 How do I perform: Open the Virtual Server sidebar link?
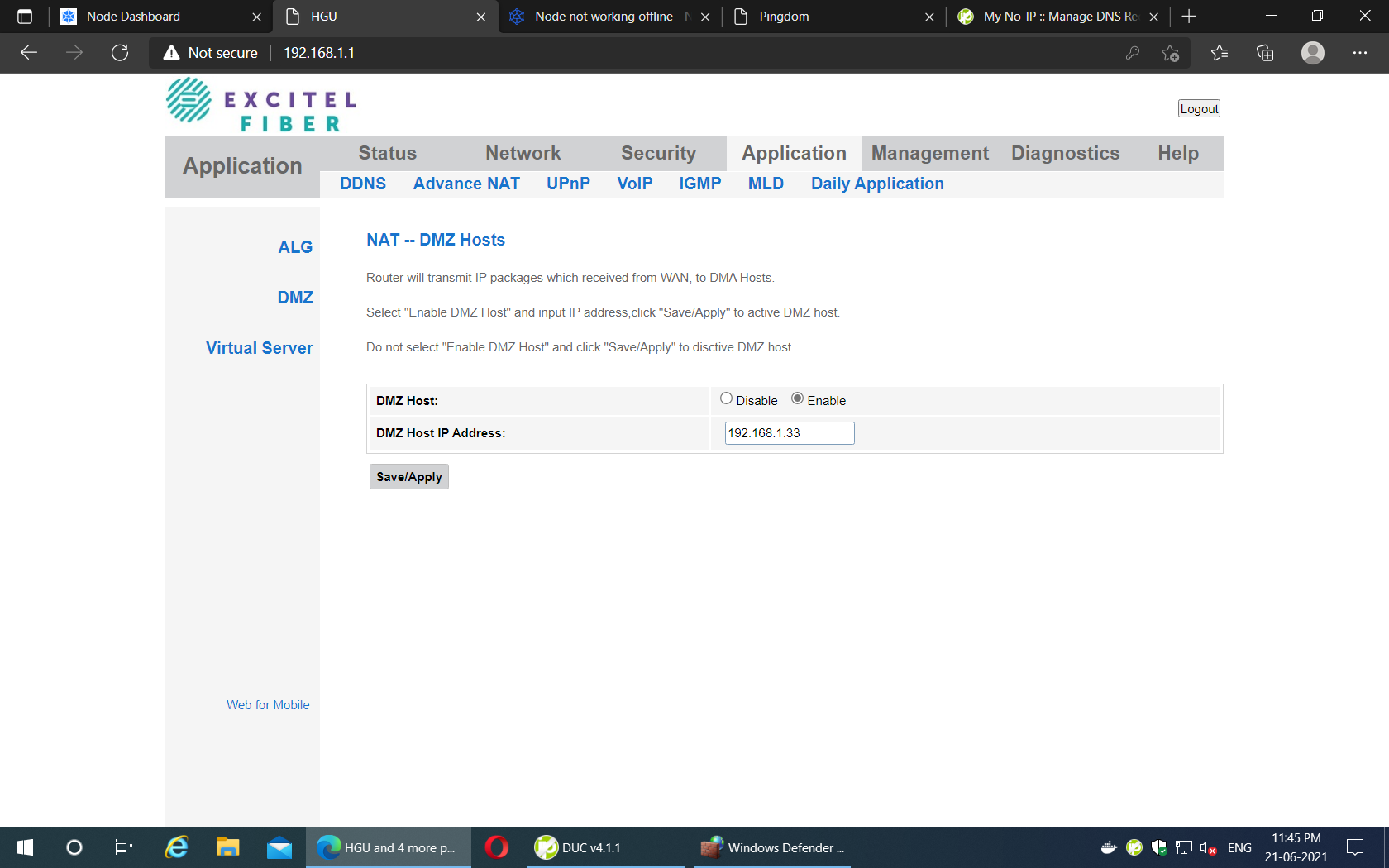[259, 348]
